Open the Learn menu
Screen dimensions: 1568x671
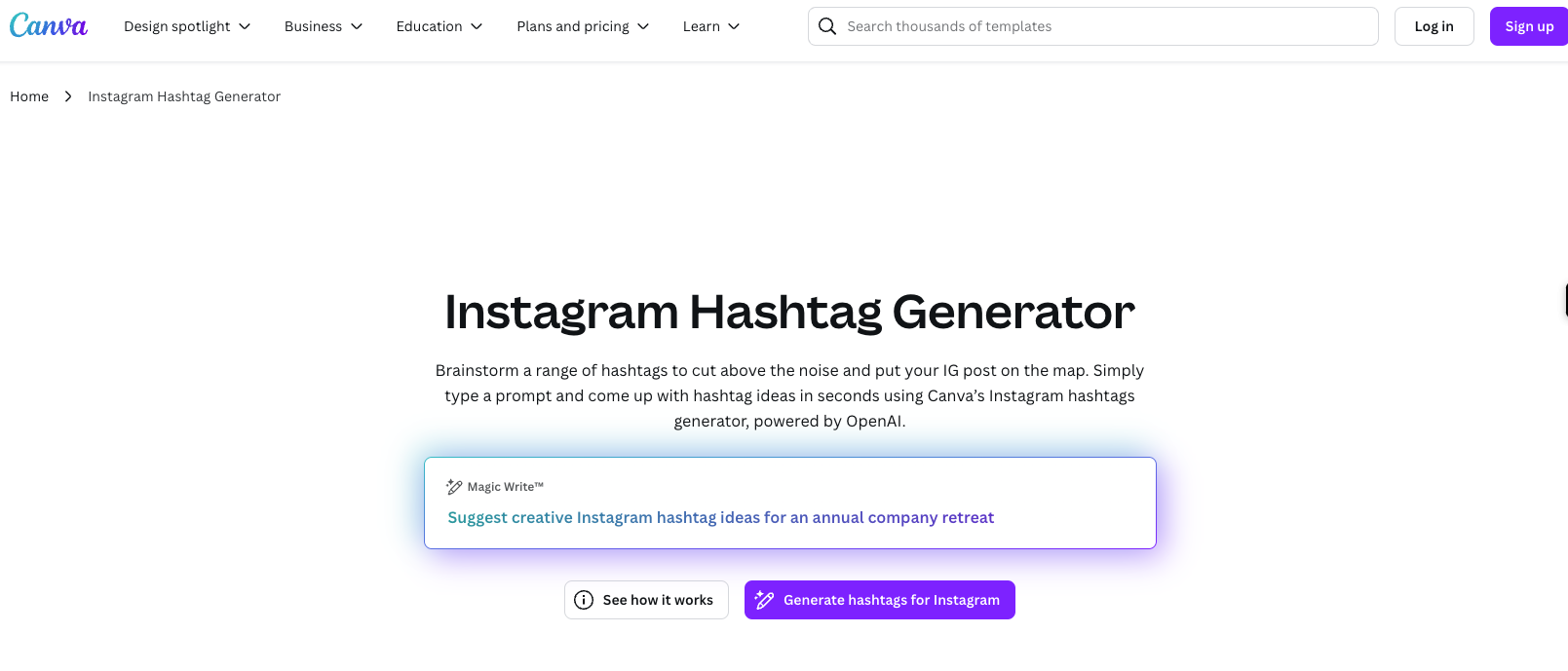[x=711, y=26]
